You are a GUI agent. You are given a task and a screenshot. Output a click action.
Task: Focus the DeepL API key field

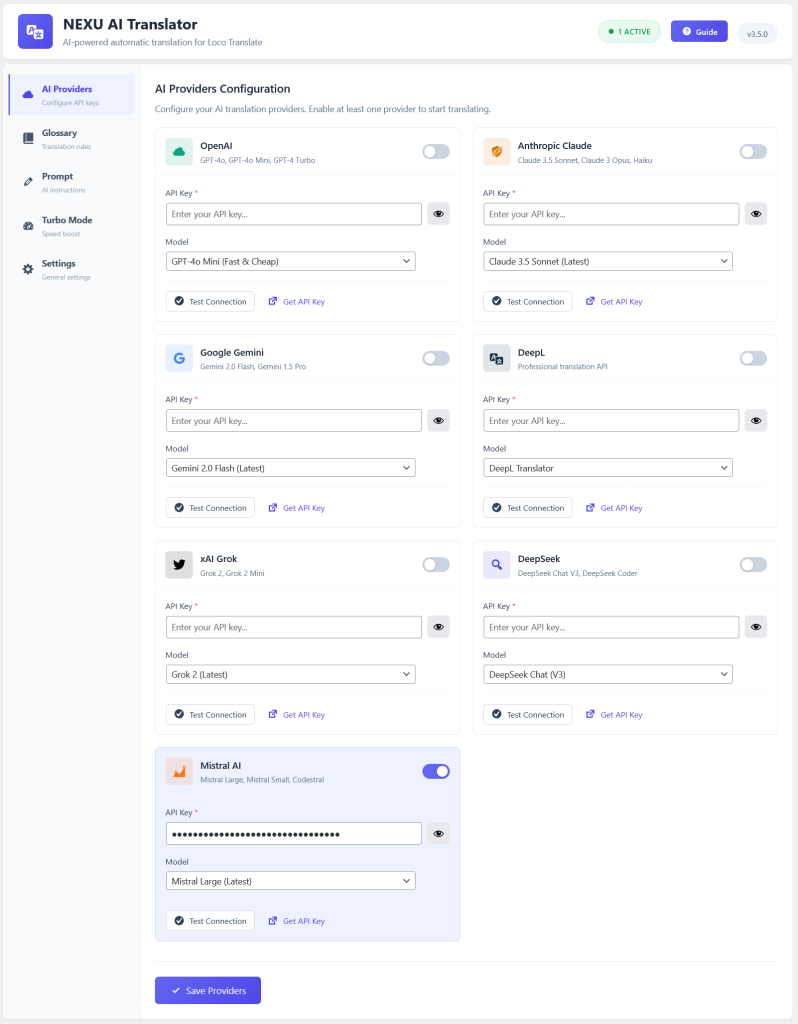(611, 421)
